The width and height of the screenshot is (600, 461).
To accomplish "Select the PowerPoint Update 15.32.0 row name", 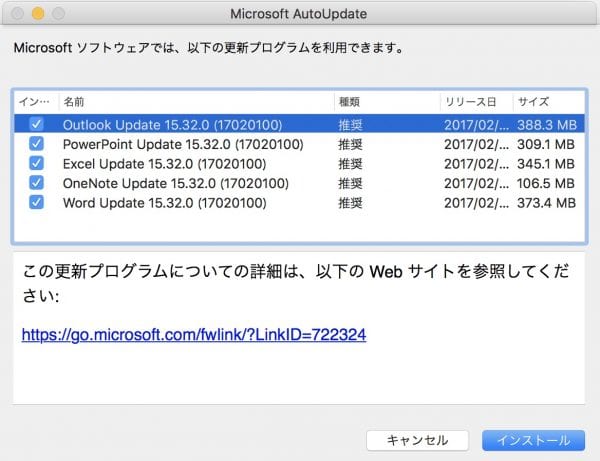I will (183, 145).
